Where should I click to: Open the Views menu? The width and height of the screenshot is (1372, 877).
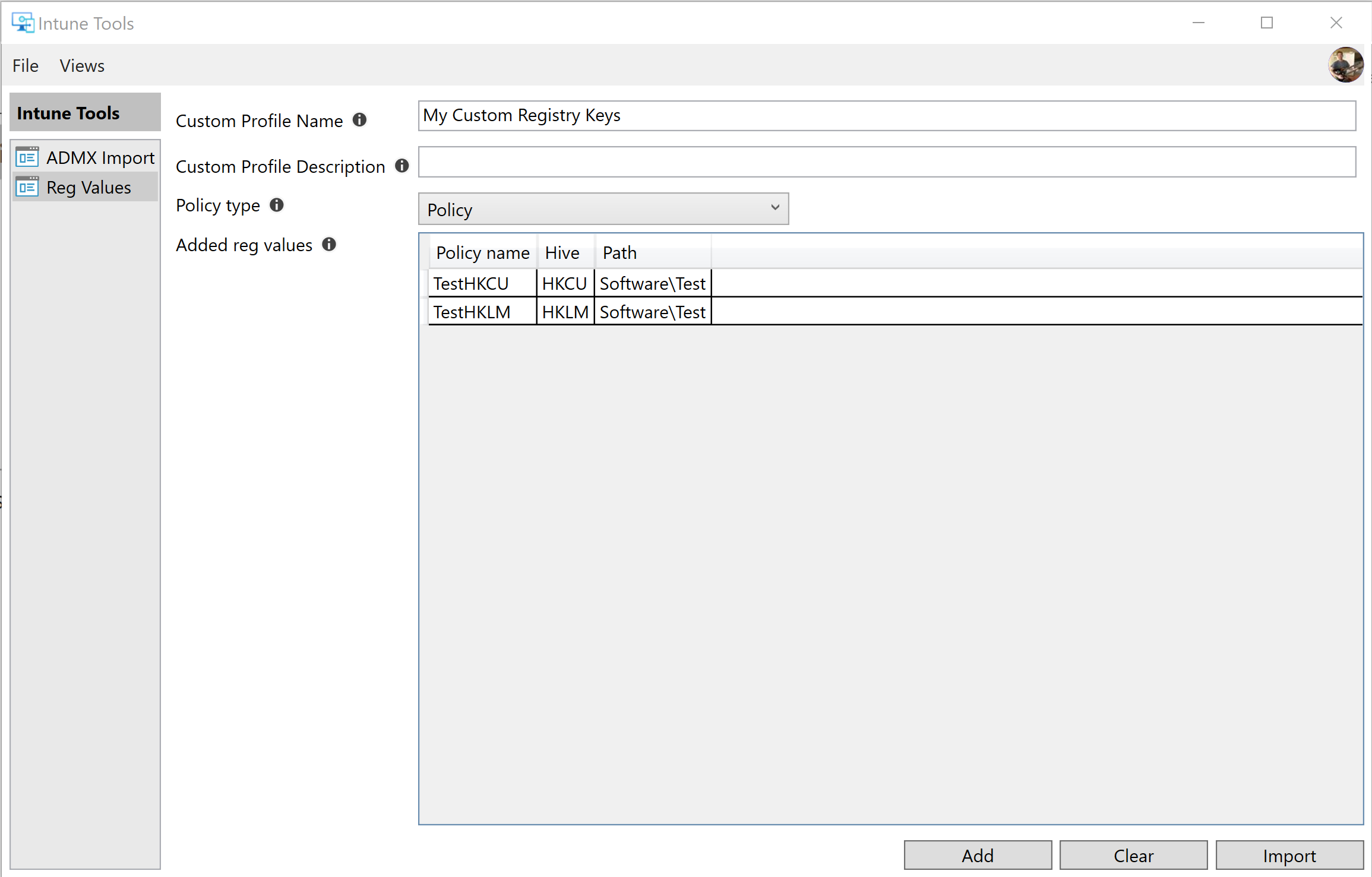[x=82, y=66]
